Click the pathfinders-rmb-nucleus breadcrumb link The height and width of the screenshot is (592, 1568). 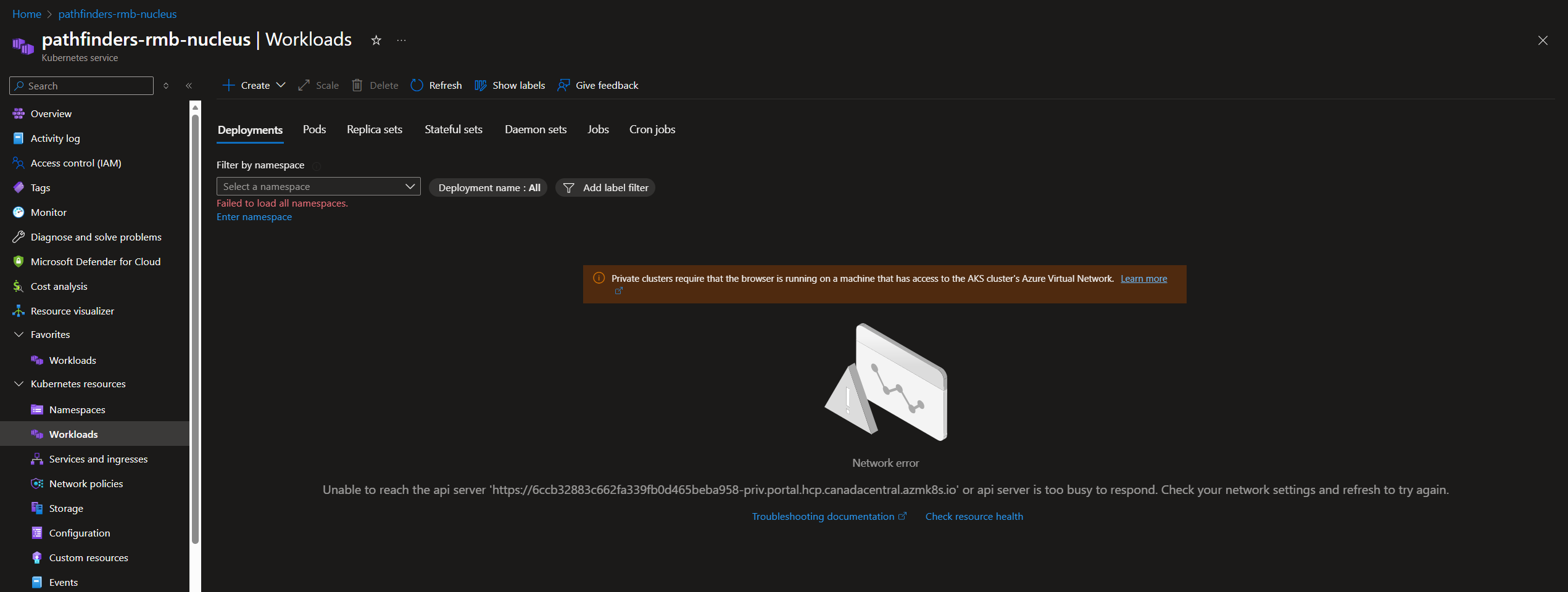[117, 14]
